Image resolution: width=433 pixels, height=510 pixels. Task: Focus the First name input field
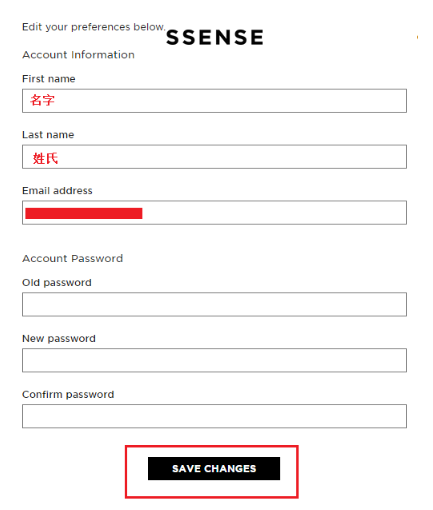click(x=214, y=101)
